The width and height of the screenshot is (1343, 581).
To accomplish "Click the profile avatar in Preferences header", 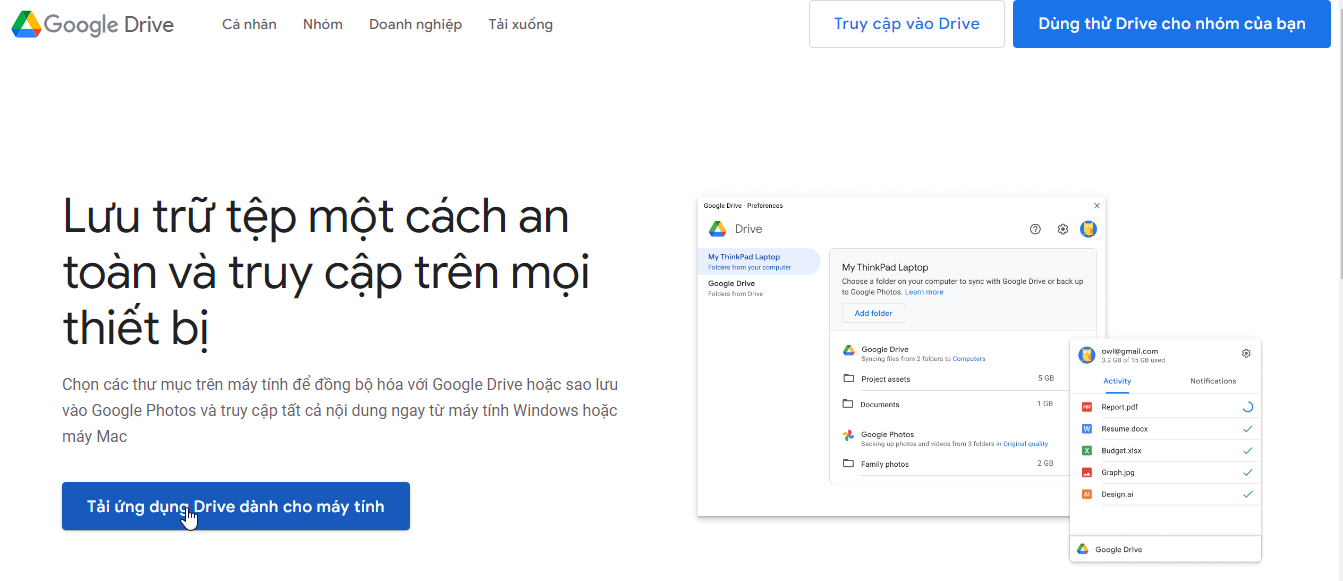I will pyautogui.click(x=1088, y=229).
